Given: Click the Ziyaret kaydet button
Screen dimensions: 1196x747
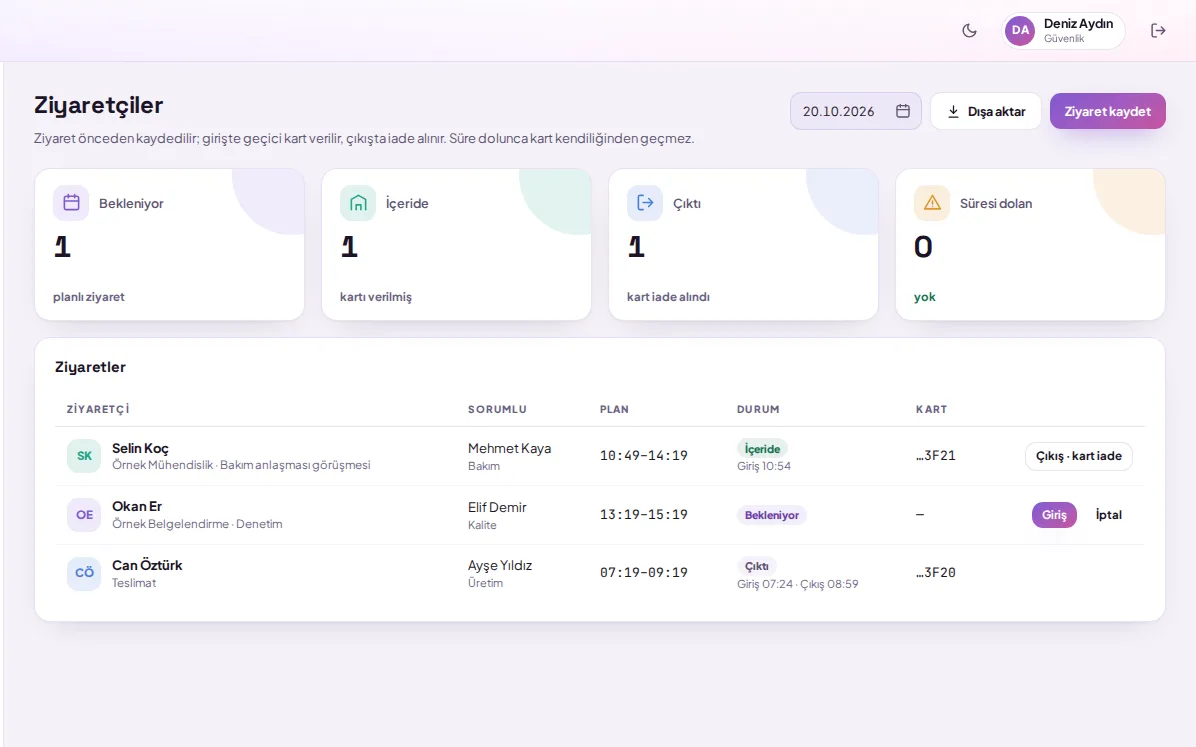Looking at the screenshot, I should 1108,111.
